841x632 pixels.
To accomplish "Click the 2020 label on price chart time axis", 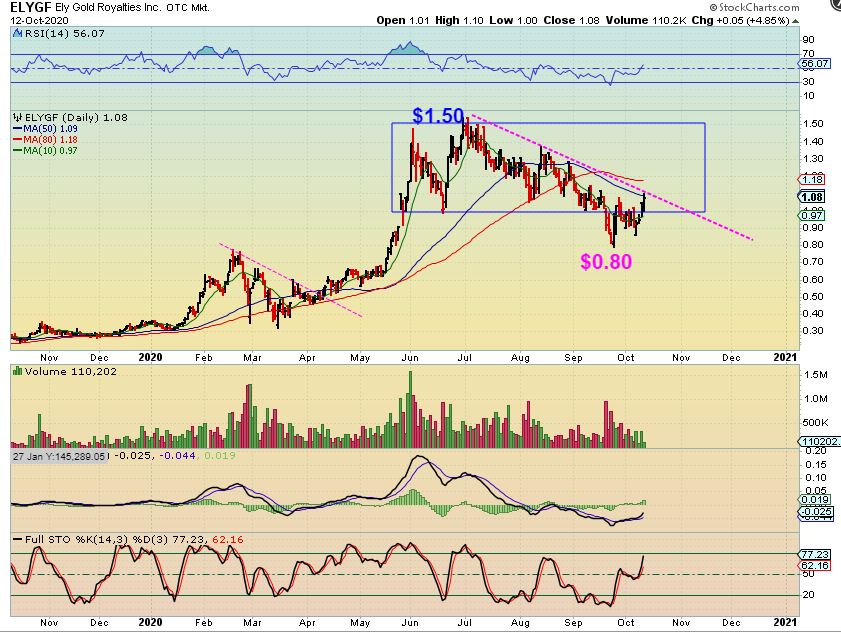I will [150, 357].
